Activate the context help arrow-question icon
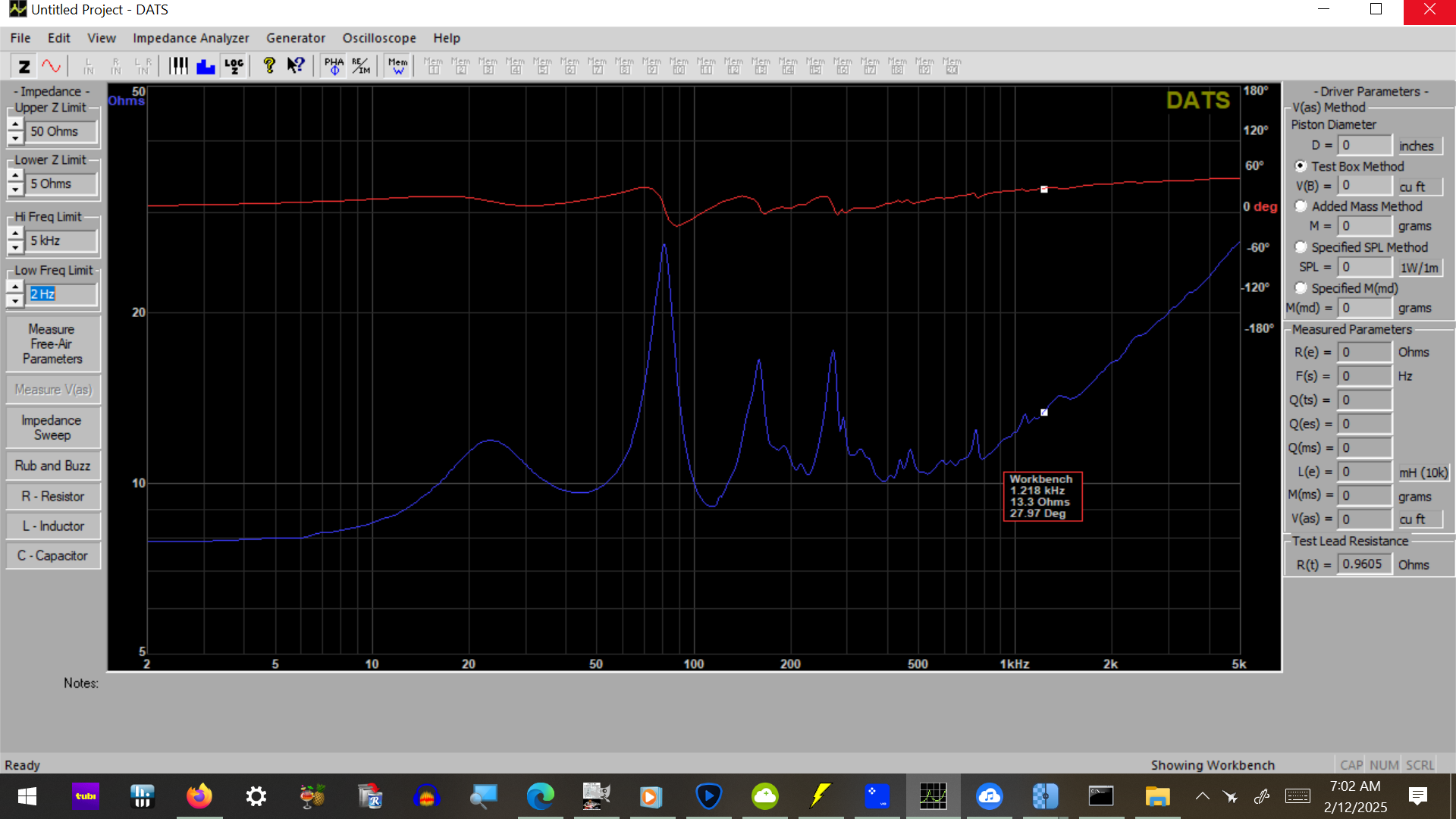 [x=296, y=66]
